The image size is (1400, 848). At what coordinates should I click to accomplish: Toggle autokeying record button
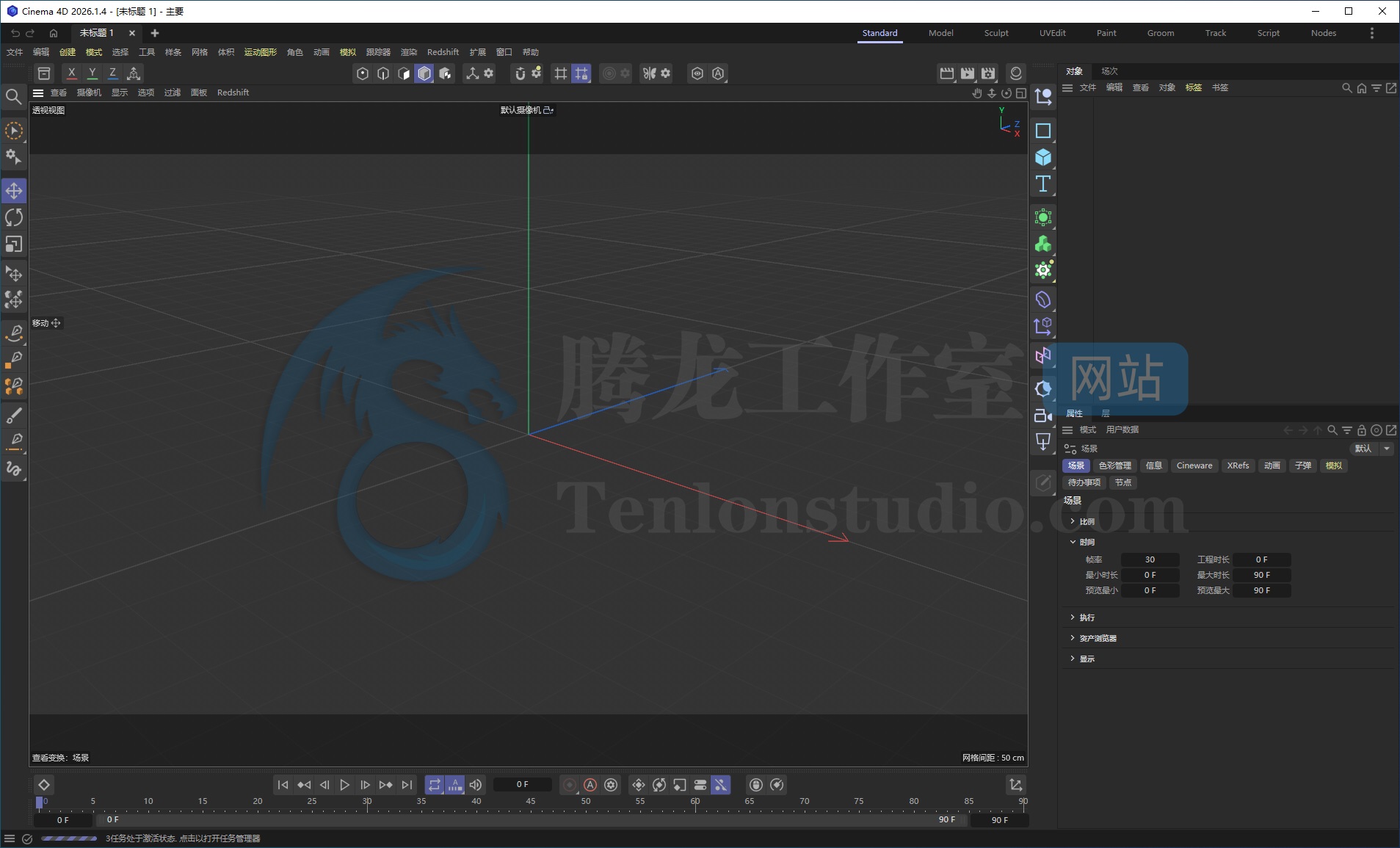pos(590,785)
